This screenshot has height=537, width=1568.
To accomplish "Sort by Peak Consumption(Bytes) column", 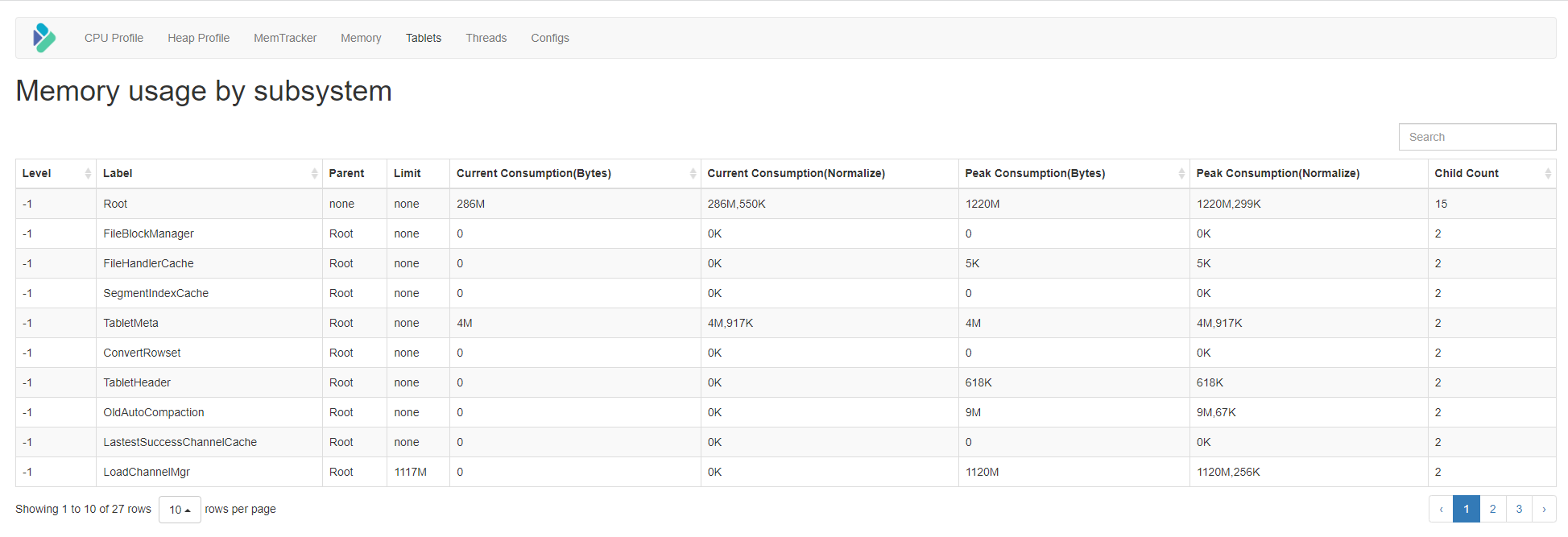I will tap(1074, 174).
